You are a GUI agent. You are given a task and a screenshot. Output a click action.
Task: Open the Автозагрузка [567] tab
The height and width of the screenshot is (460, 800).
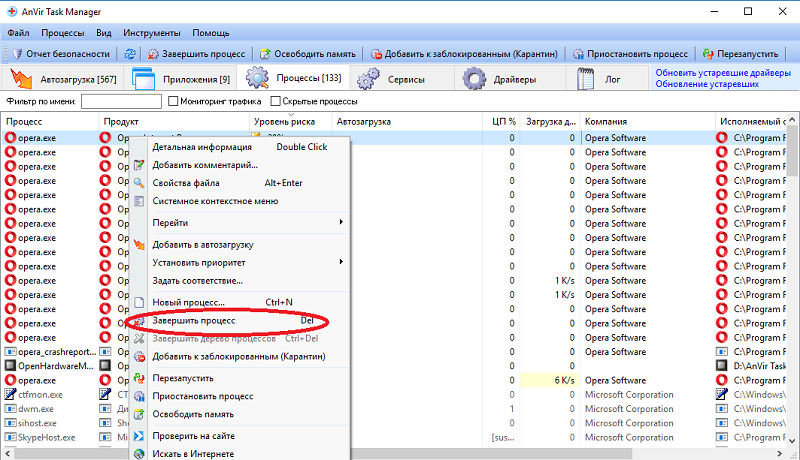pyautogui.click(x=63, y=79)
